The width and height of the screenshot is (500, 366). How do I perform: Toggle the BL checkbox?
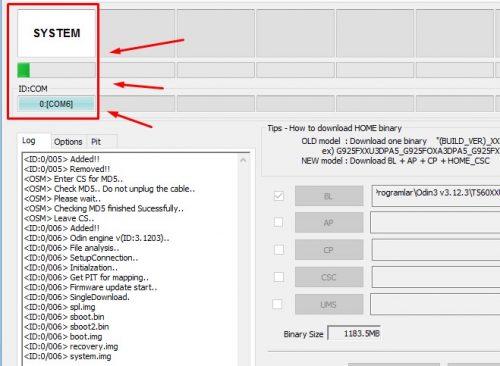[279, 196]
